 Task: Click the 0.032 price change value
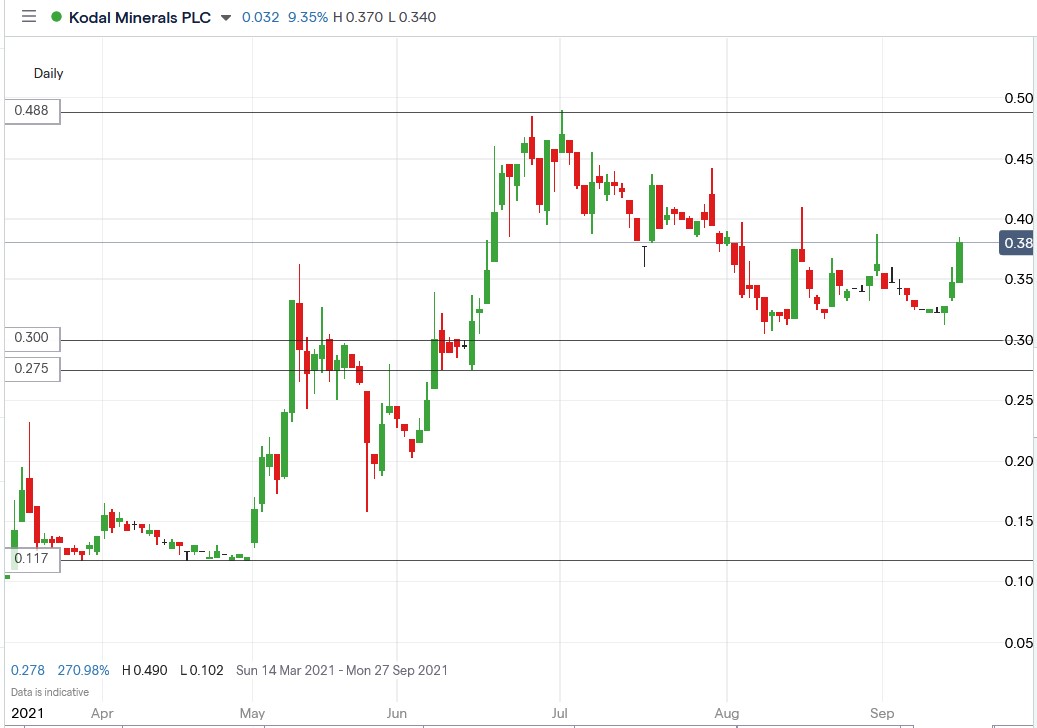261,17
